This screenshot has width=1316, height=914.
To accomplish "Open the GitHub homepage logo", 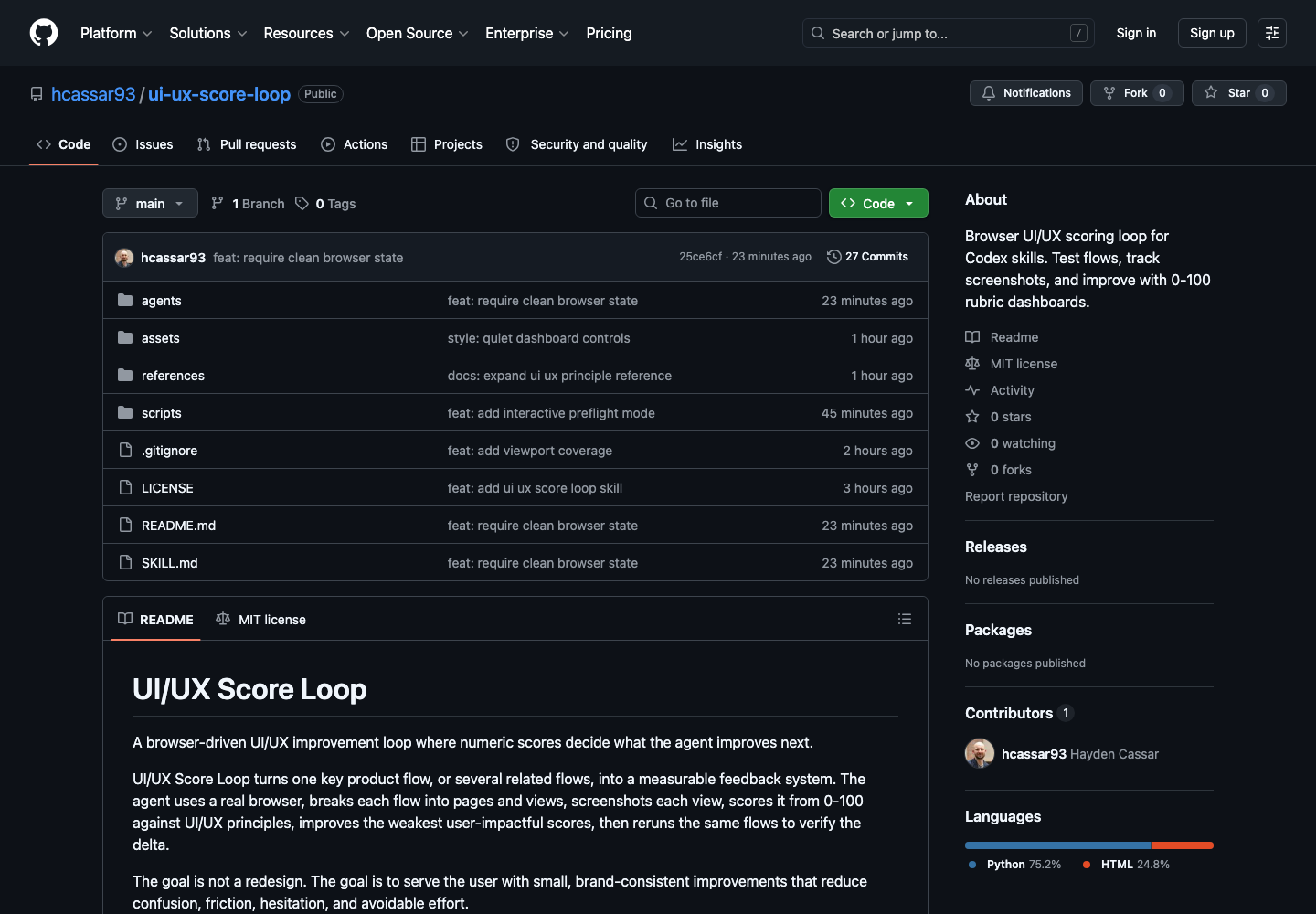I will click(44, 33).
